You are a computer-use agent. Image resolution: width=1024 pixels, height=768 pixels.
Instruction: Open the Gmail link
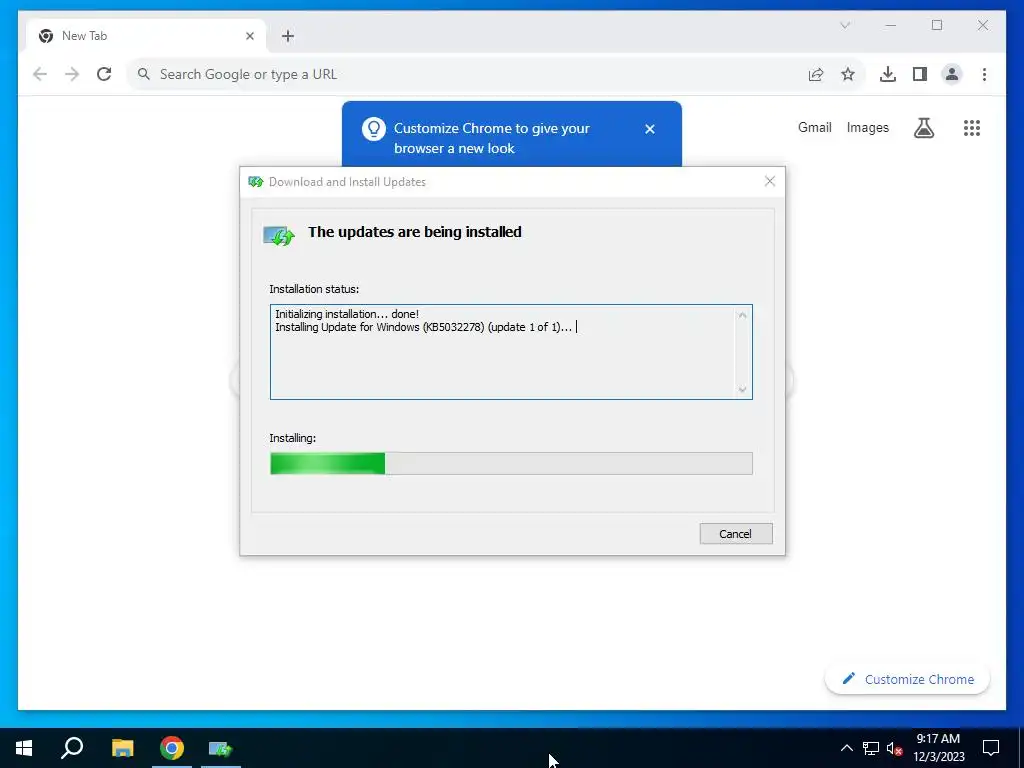click(814, 127)
